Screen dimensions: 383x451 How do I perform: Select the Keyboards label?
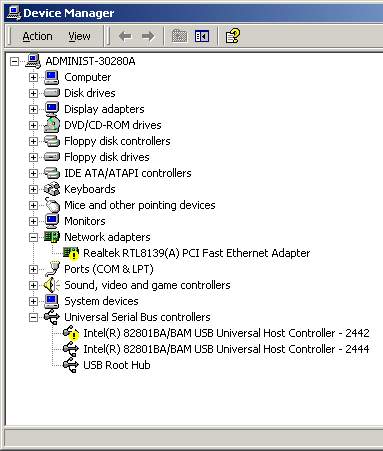point(90,189)
